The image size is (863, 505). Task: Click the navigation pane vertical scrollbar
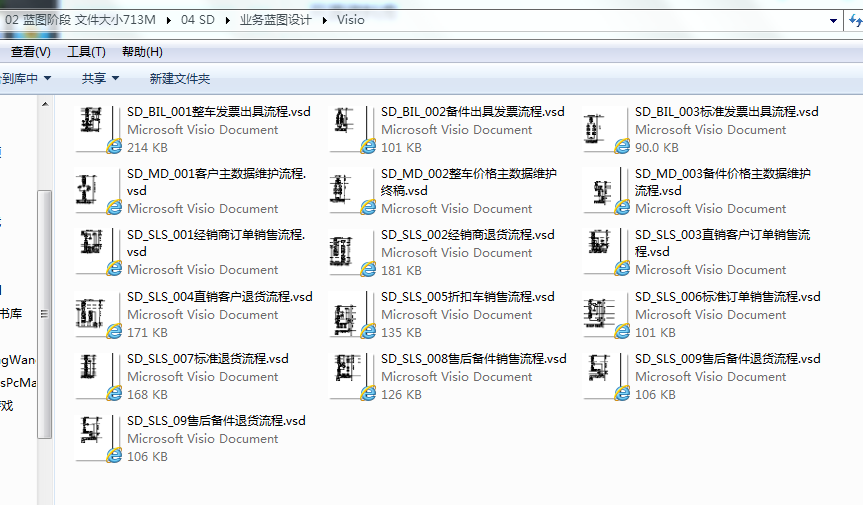click(44, 300)
